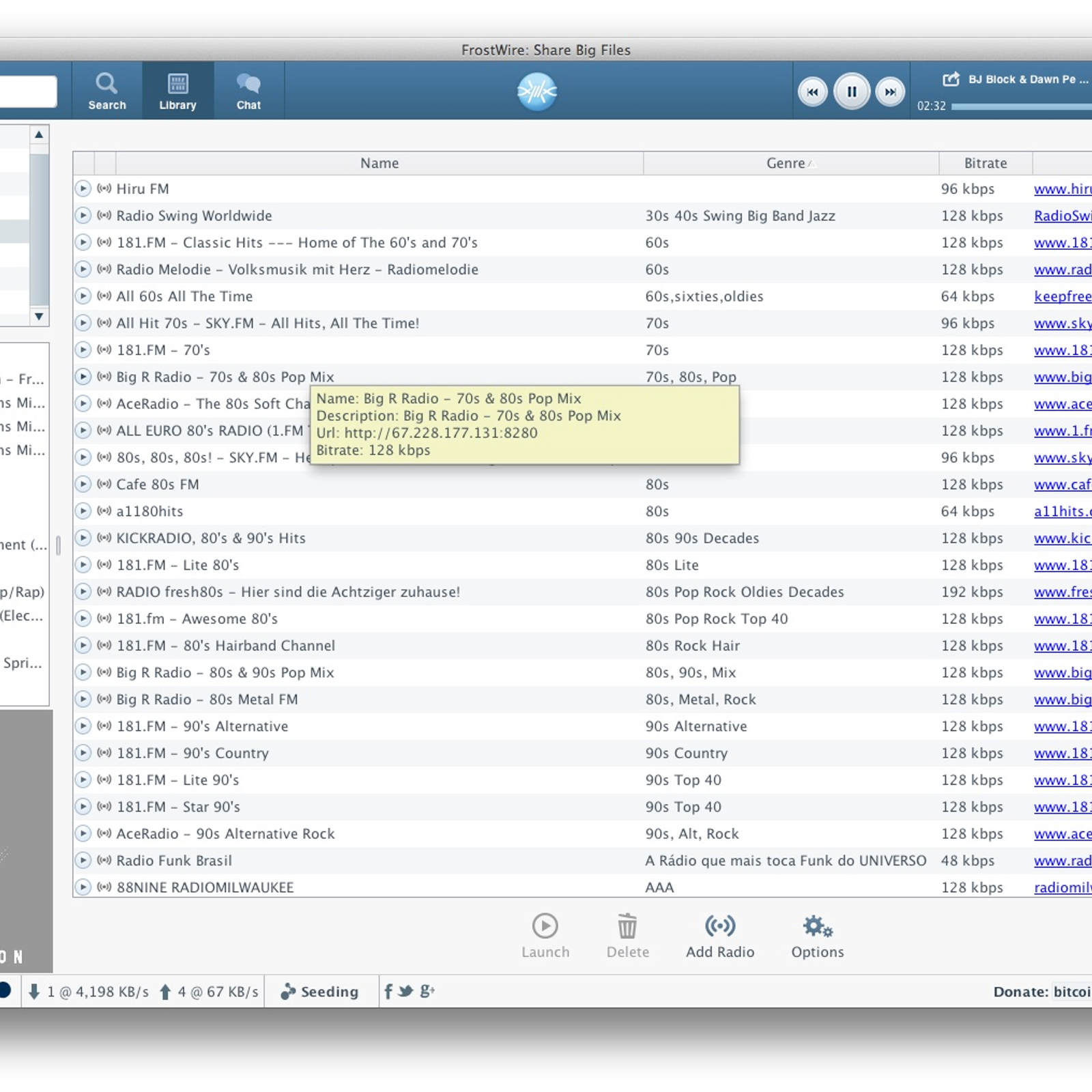Play 181.FM 90's Country station
This screenshot has width=1092, height=1092.
point(83,753)
